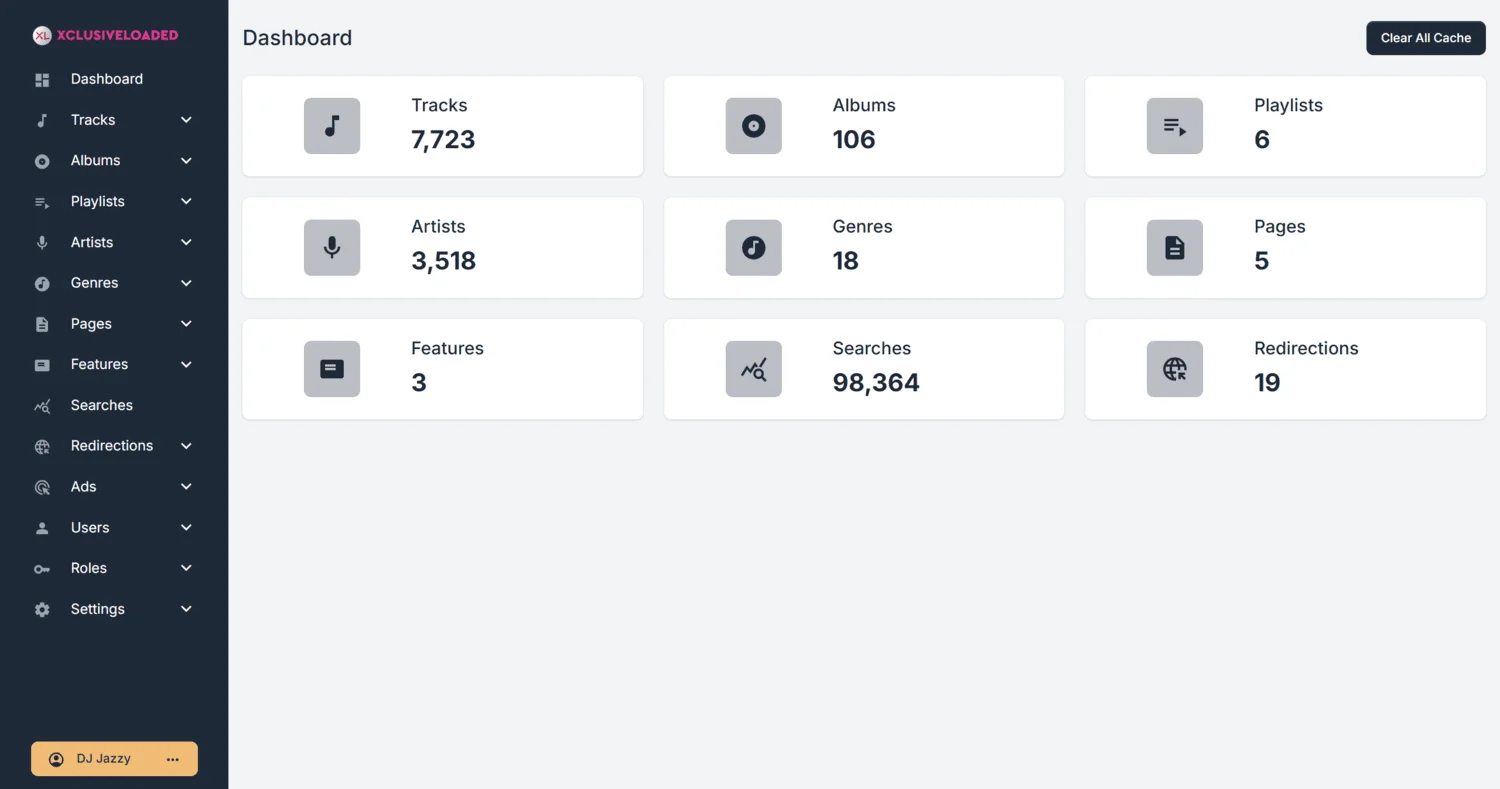Open the three-dots menu beside DJ Jazzy
The image size is (1500, 789).
(173, 759)
